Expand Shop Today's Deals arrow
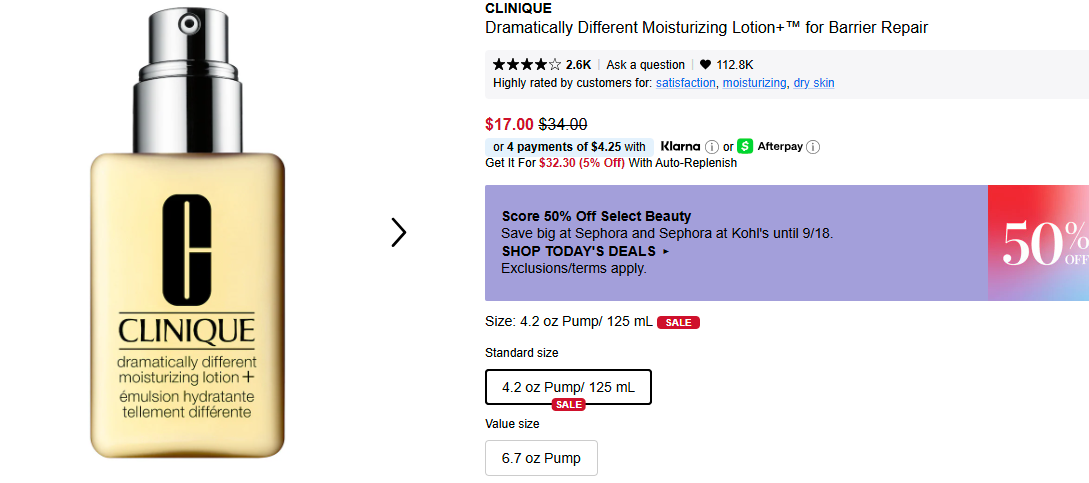 pyautogui.click(x=666, y=252)
